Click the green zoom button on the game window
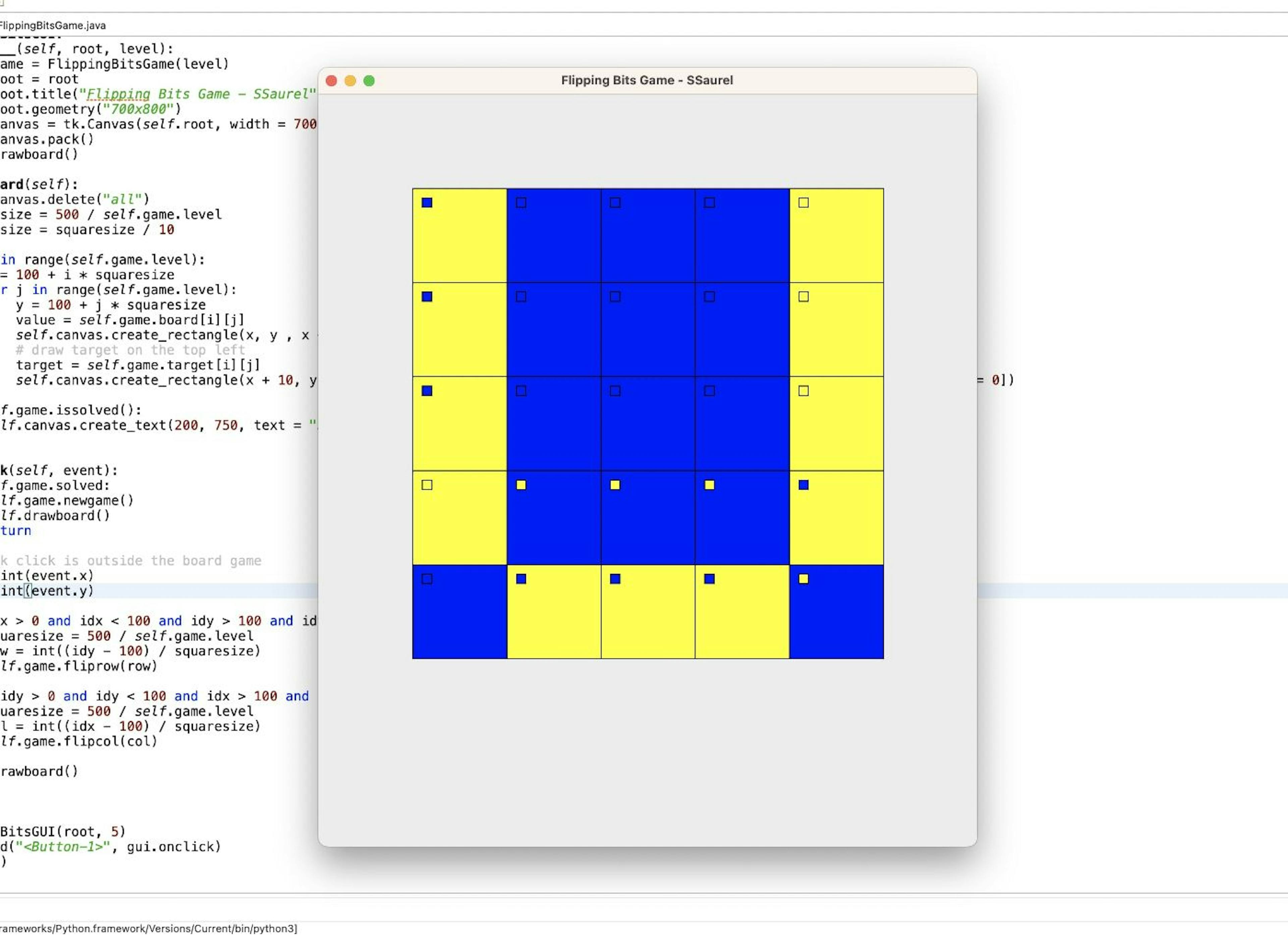Image resolution: width=1288 pixels, height=935 pixels. (x=369, y=80)
